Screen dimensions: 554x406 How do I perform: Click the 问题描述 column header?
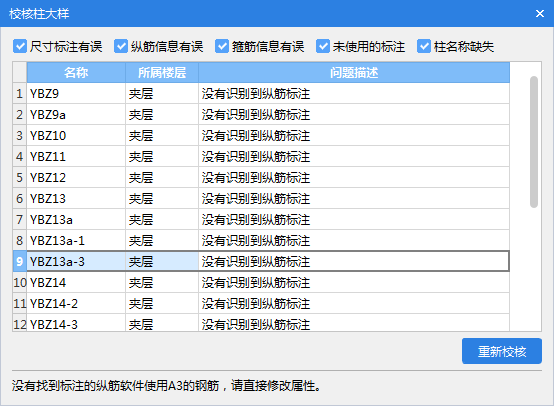(x=354, y=72)
